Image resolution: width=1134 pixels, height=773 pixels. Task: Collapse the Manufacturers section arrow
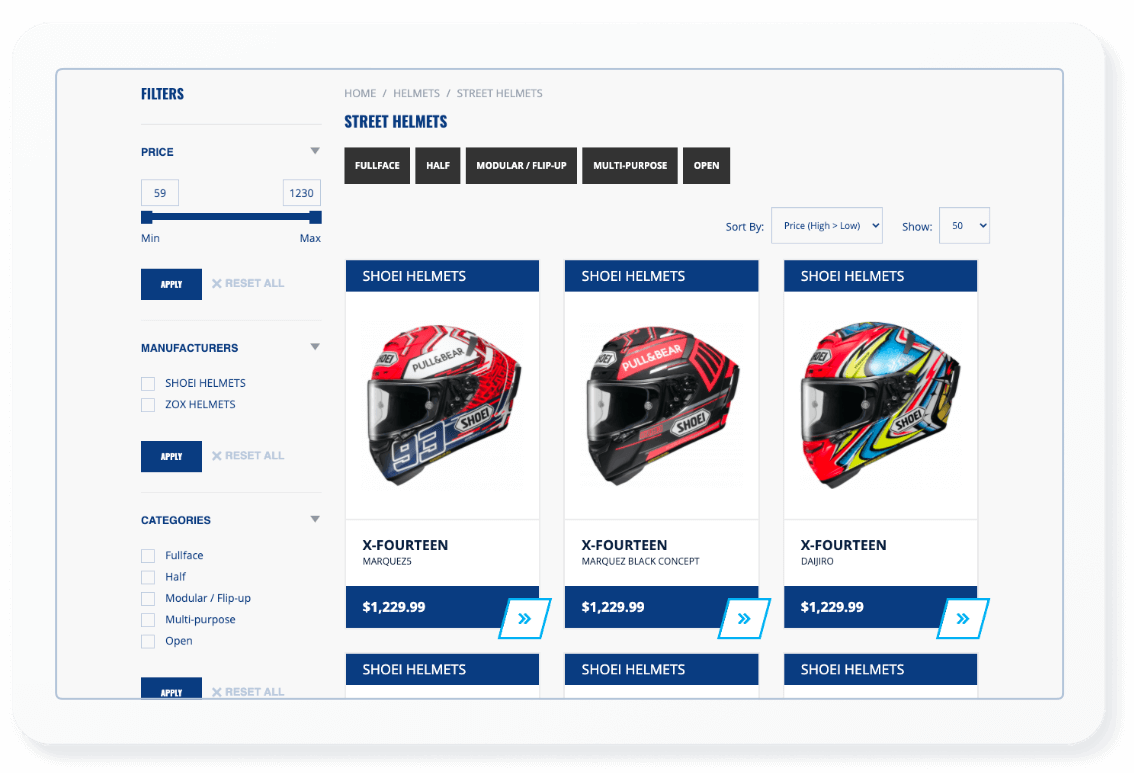(315, 347)
